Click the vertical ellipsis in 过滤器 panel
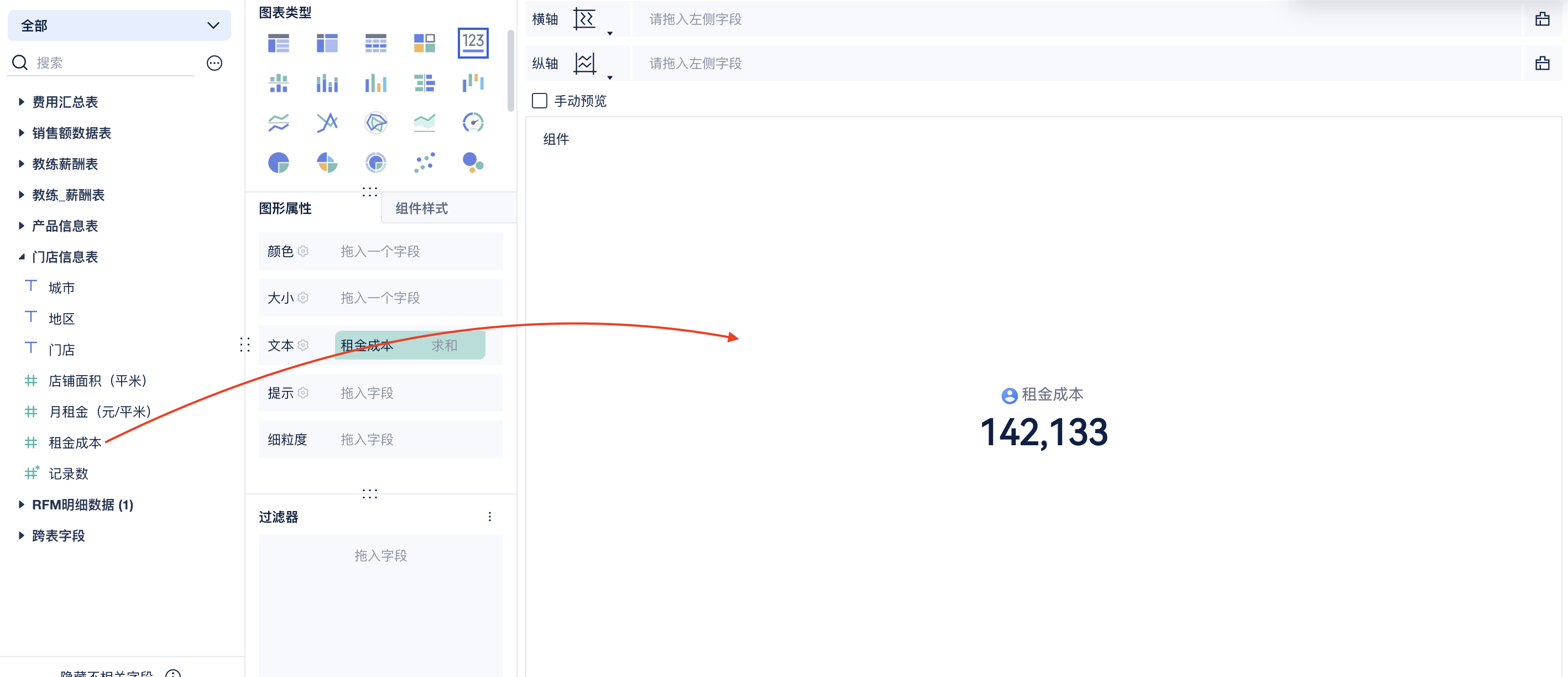The width and height of the screenshot is (1568, 677). tap(489, 517)
